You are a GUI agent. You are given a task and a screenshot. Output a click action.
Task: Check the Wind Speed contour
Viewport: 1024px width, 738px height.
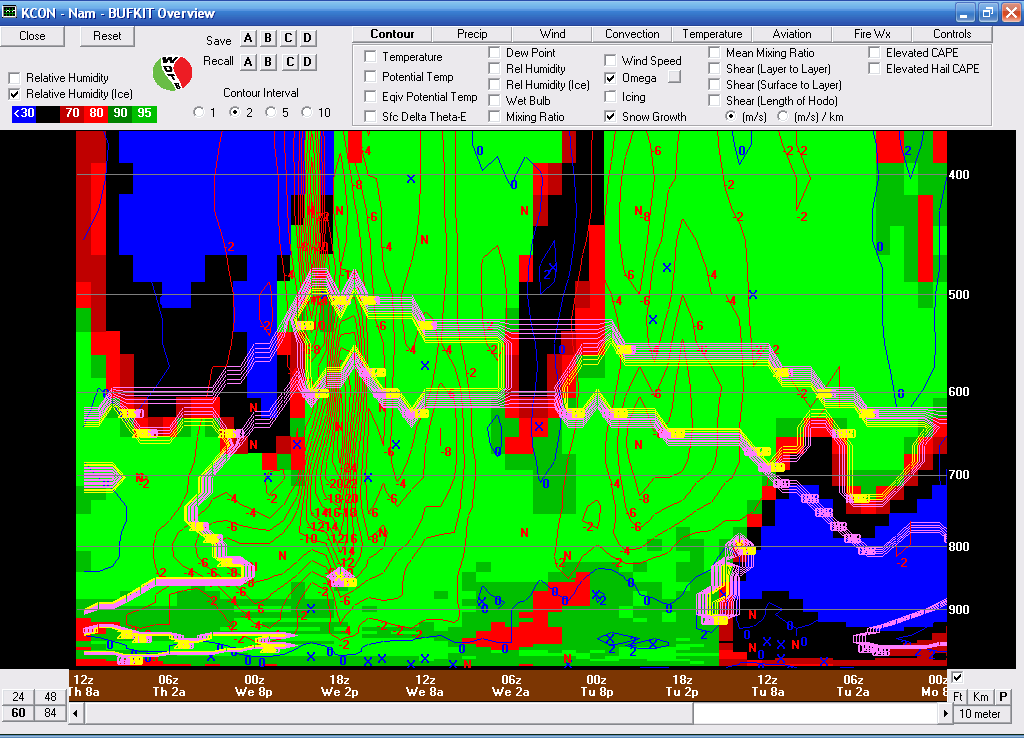click(610, 60)
